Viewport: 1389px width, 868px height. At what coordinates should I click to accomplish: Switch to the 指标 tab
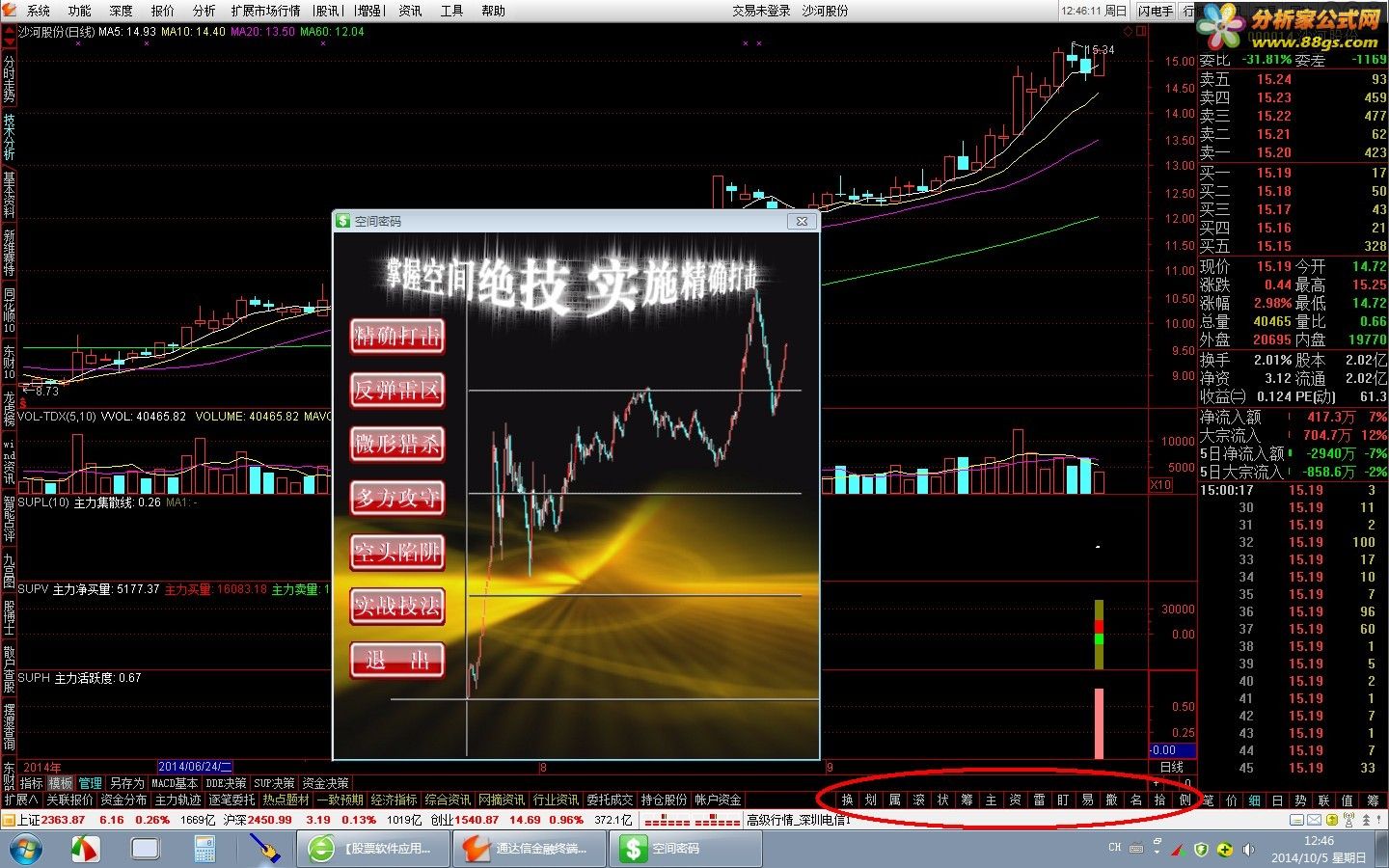32,783
